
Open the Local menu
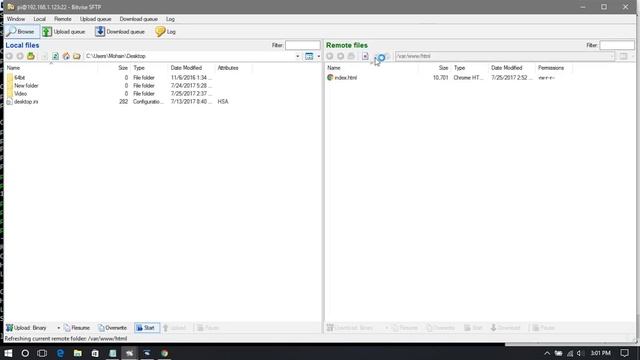(40, 19)
